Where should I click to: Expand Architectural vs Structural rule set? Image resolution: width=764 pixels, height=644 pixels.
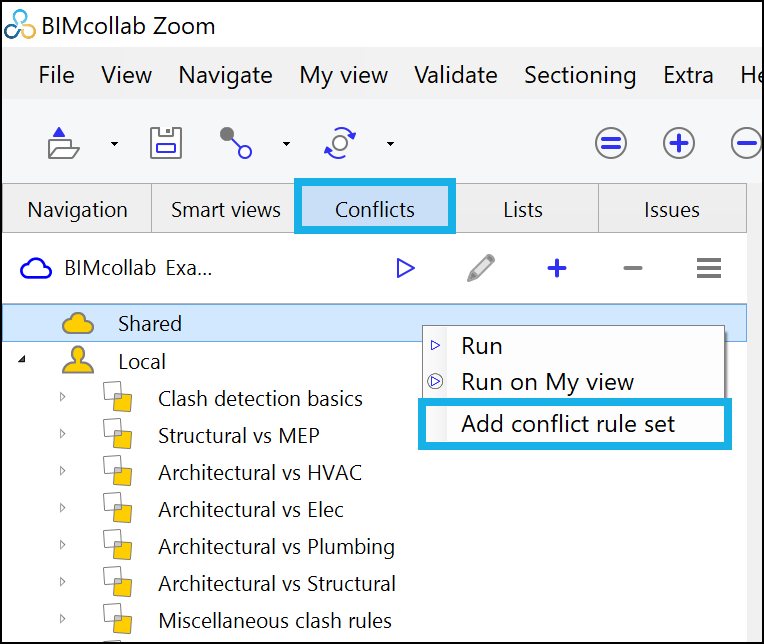point(62,582)
